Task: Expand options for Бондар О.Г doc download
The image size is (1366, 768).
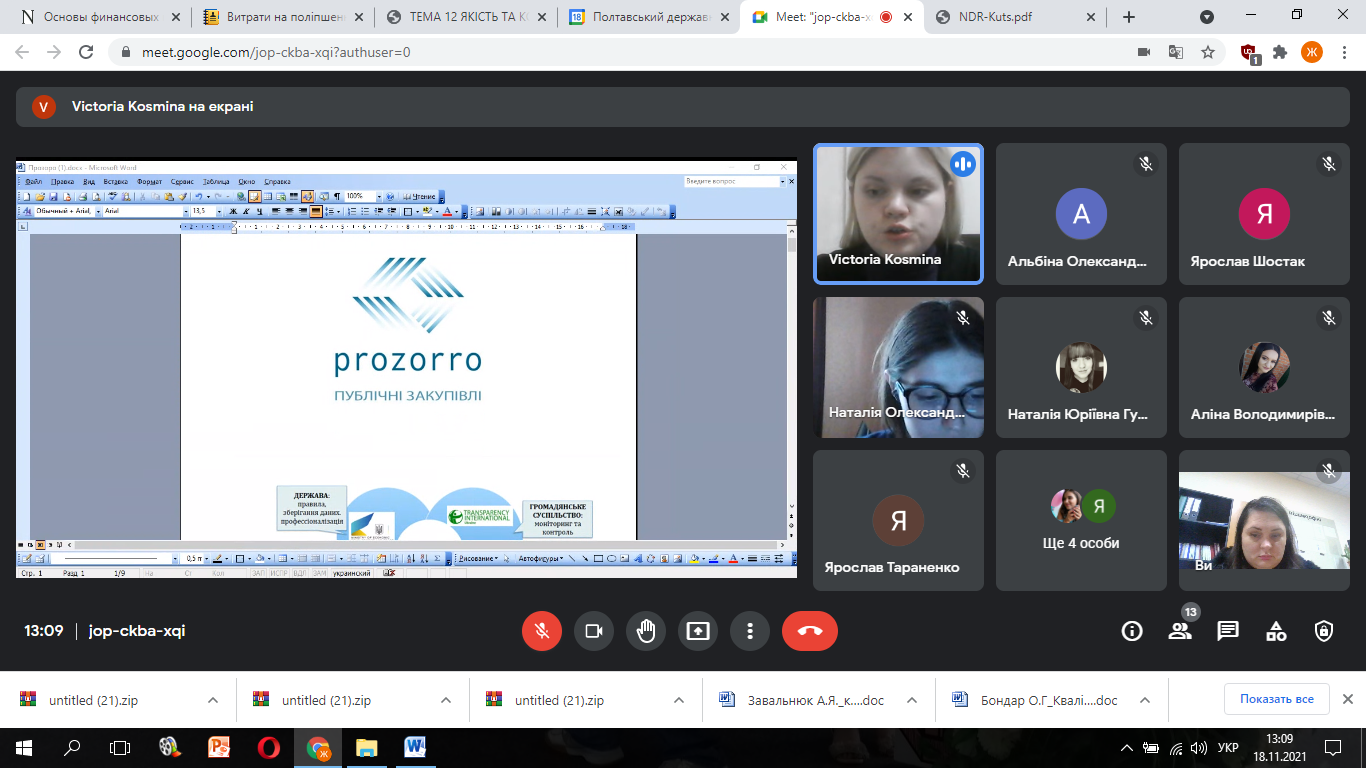Action: click(1145, 700)
